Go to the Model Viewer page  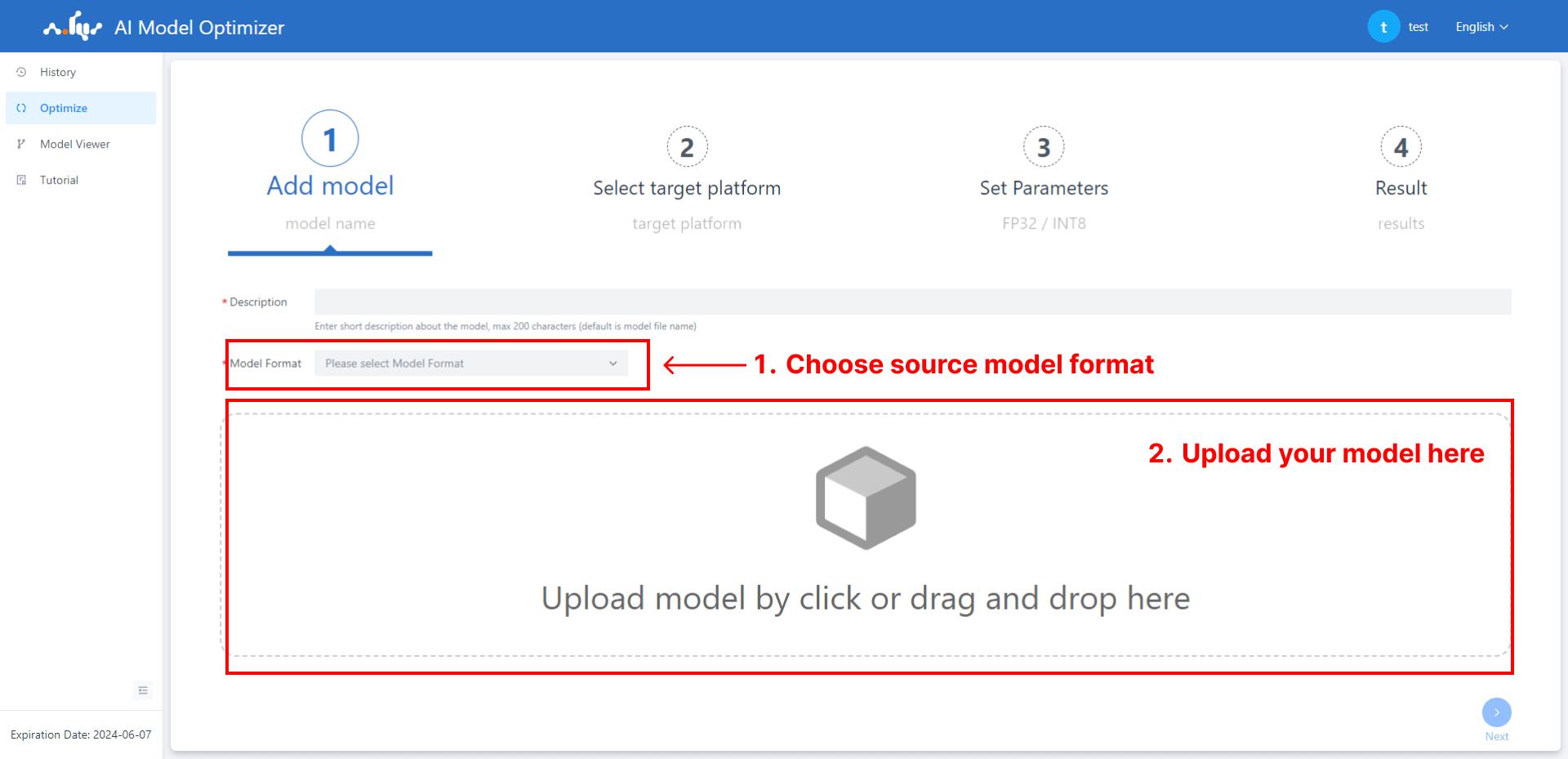click(x=75, y=144)
